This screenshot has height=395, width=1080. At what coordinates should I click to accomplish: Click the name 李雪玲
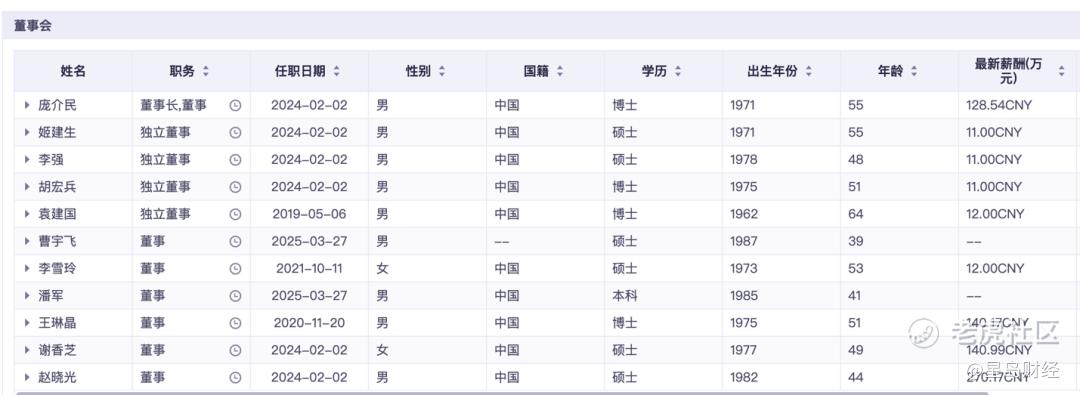(57, 269)
